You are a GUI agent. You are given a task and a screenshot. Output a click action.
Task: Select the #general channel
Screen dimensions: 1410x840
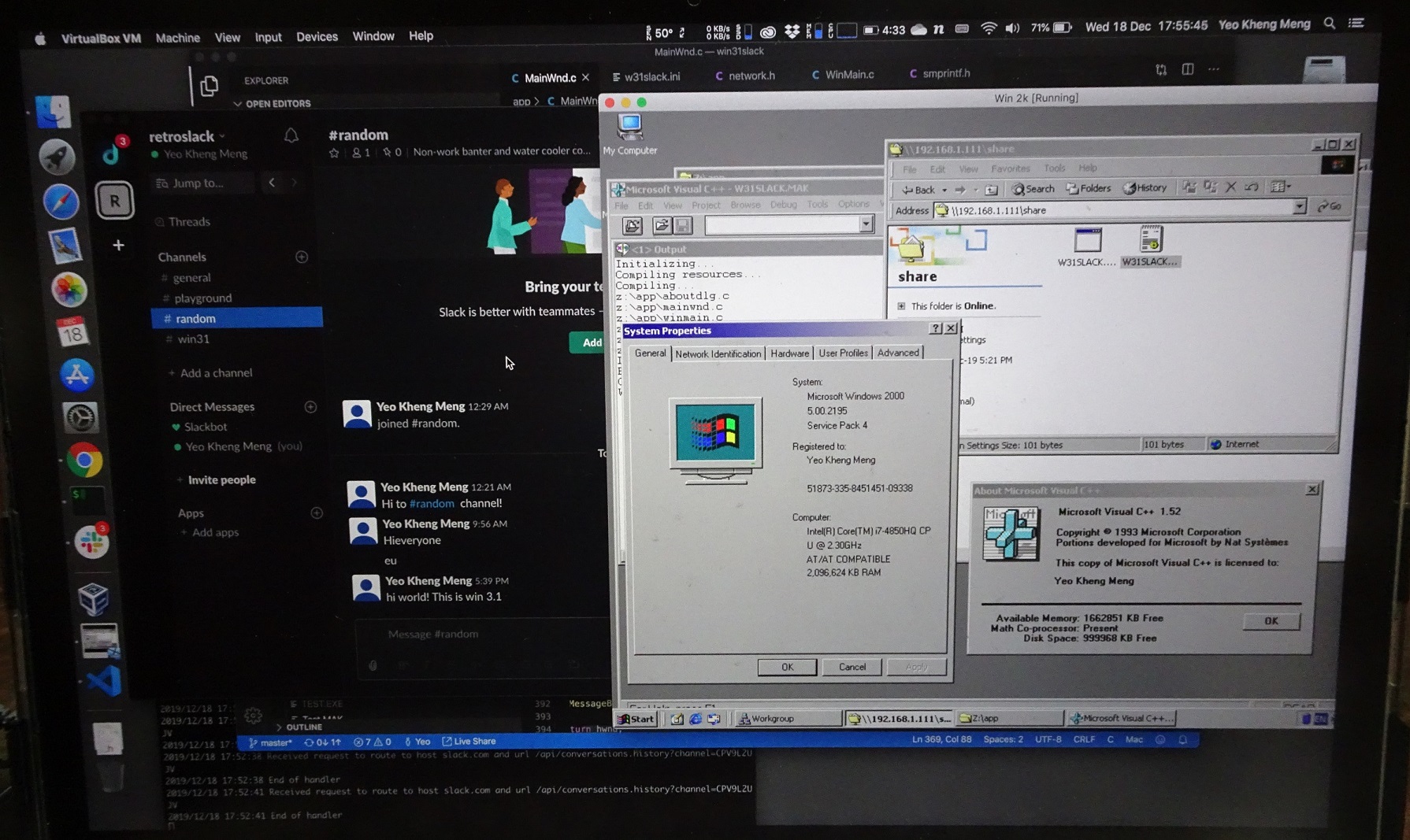[x=191, y=278]
